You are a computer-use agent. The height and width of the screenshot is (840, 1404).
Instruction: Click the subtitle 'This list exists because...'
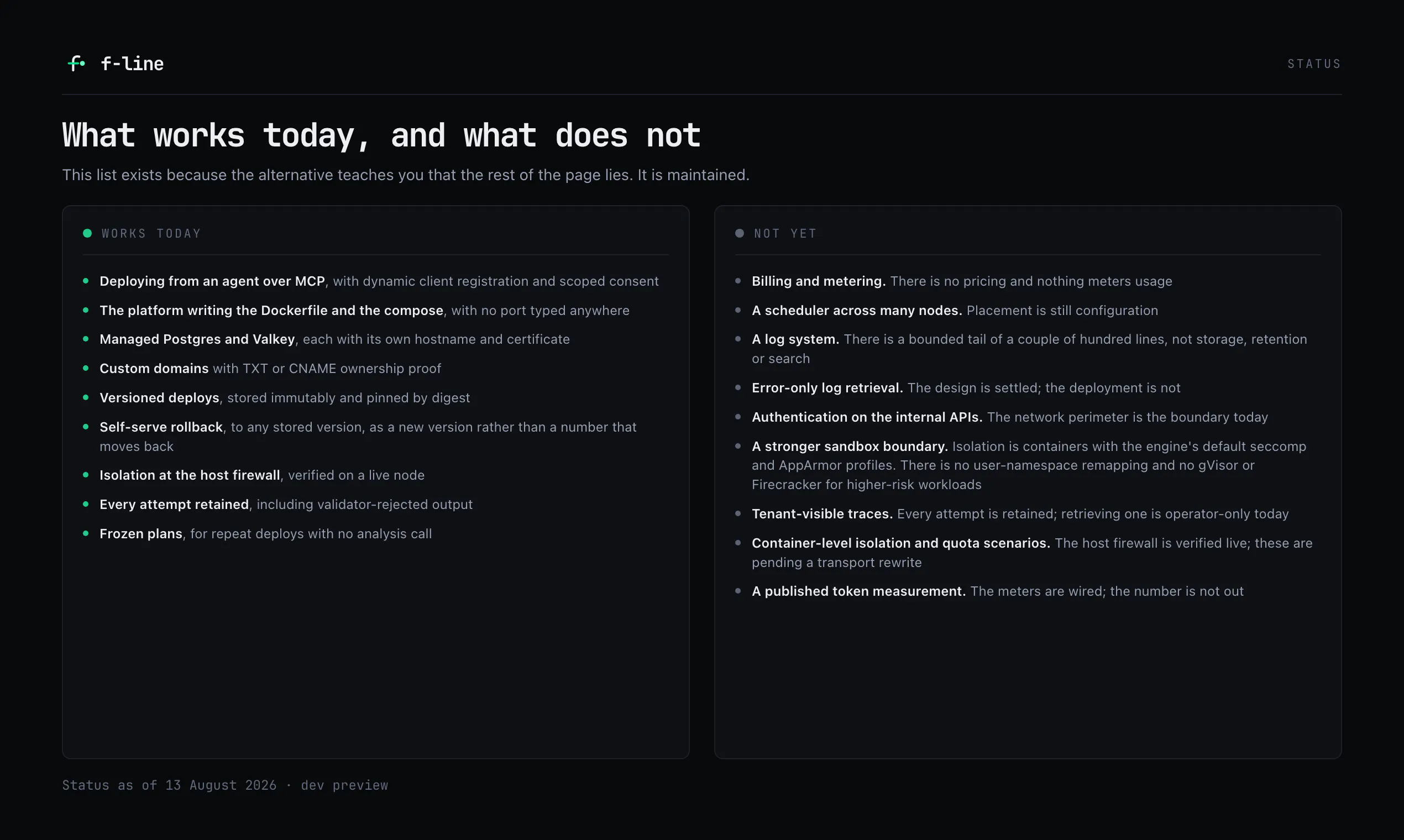tap(405, 175)
